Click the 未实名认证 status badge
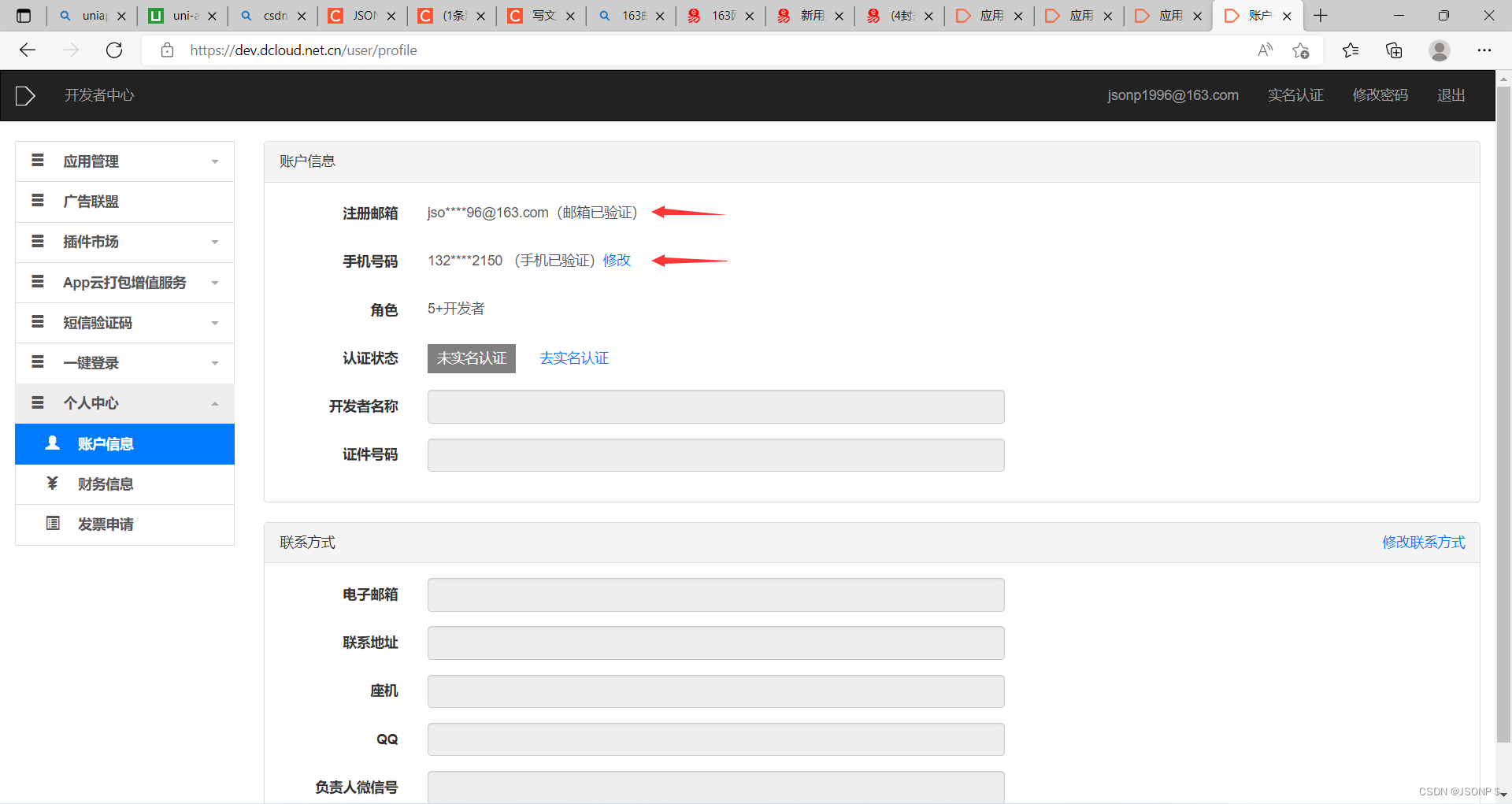Screen dimensions: 1512x804 click(472, 358)
